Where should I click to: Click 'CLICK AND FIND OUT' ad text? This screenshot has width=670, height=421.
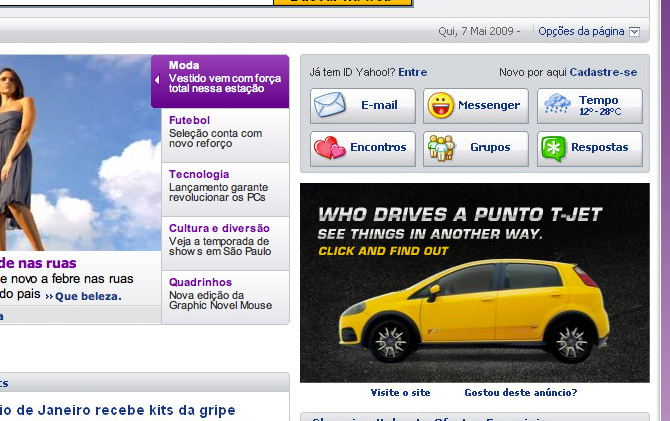383,251
